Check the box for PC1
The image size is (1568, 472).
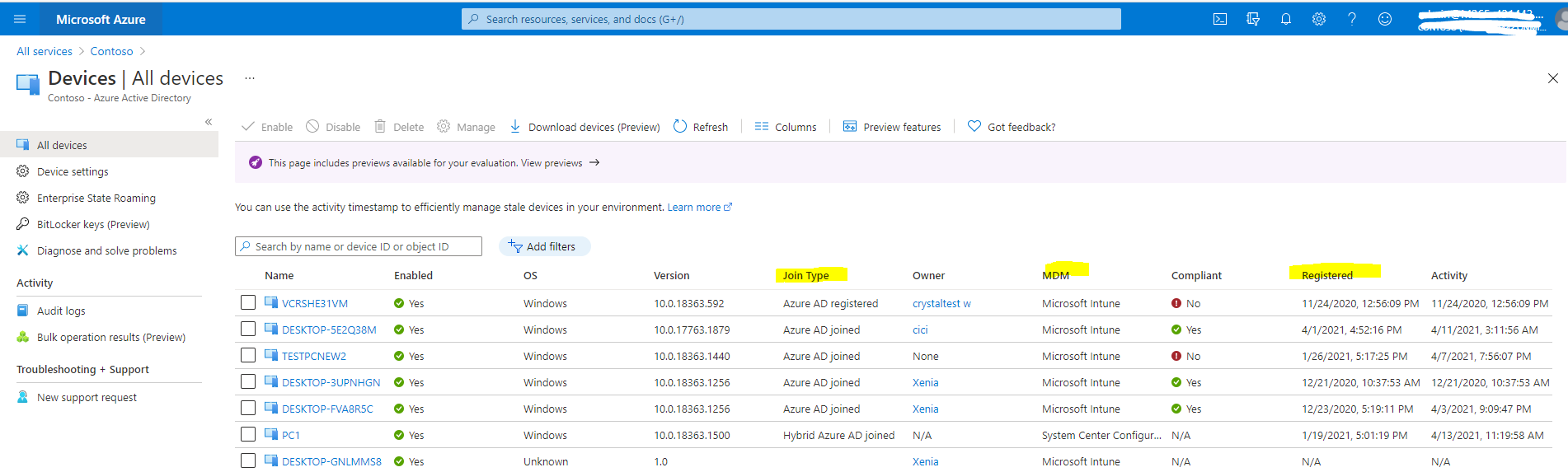(248, 434)
